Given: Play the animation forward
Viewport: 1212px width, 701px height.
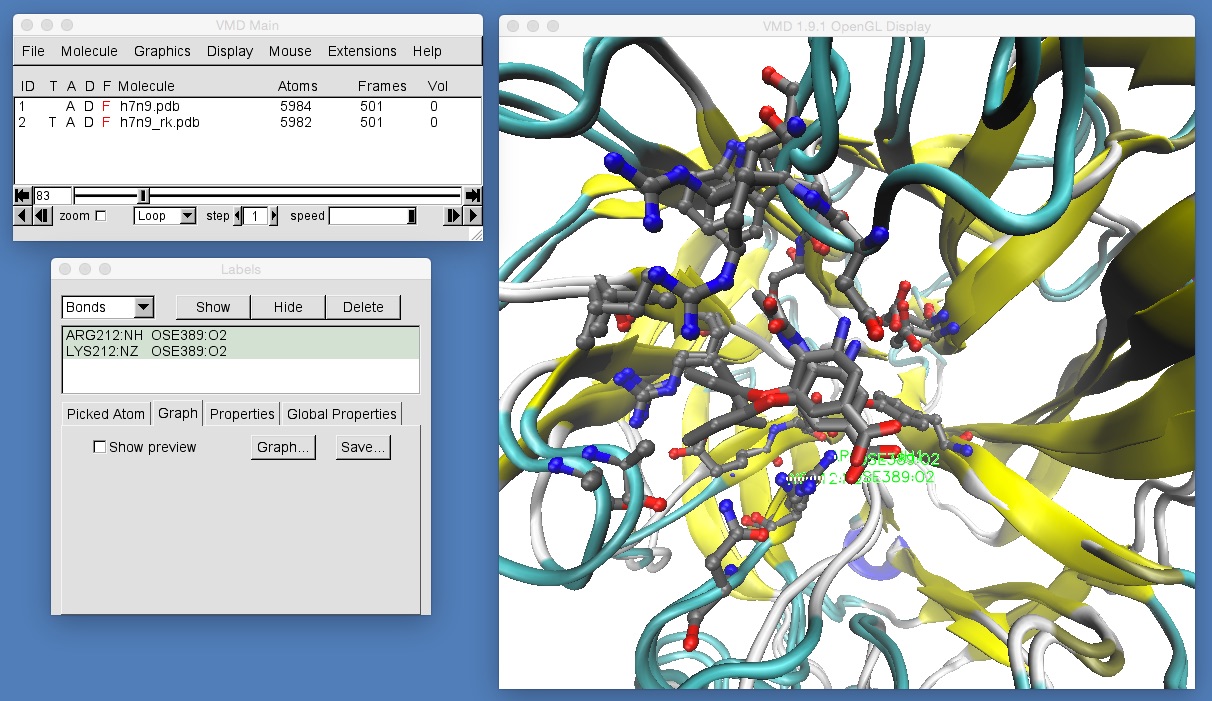Looking at the screenshot, I should click(x=473, y=216).
